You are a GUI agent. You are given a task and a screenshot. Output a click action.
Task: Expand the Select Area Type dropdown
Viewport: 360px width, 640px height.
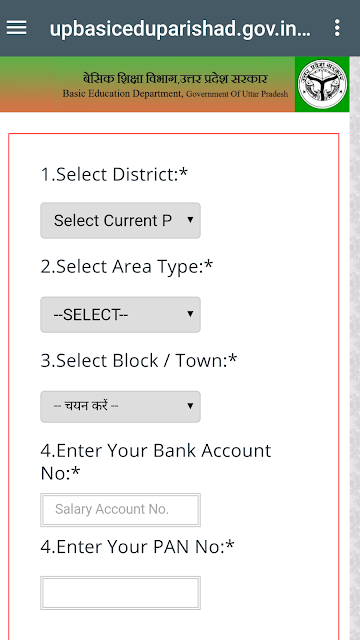click(x=120, y=315)
